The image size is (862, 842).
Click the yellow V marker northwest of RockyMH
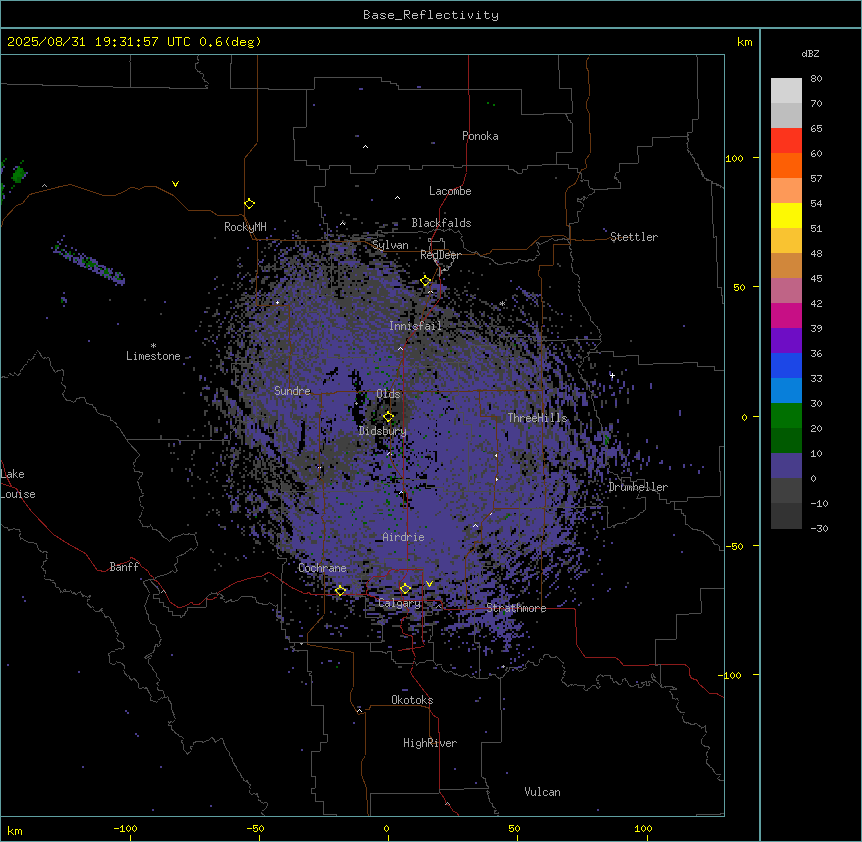click(175, 184)
